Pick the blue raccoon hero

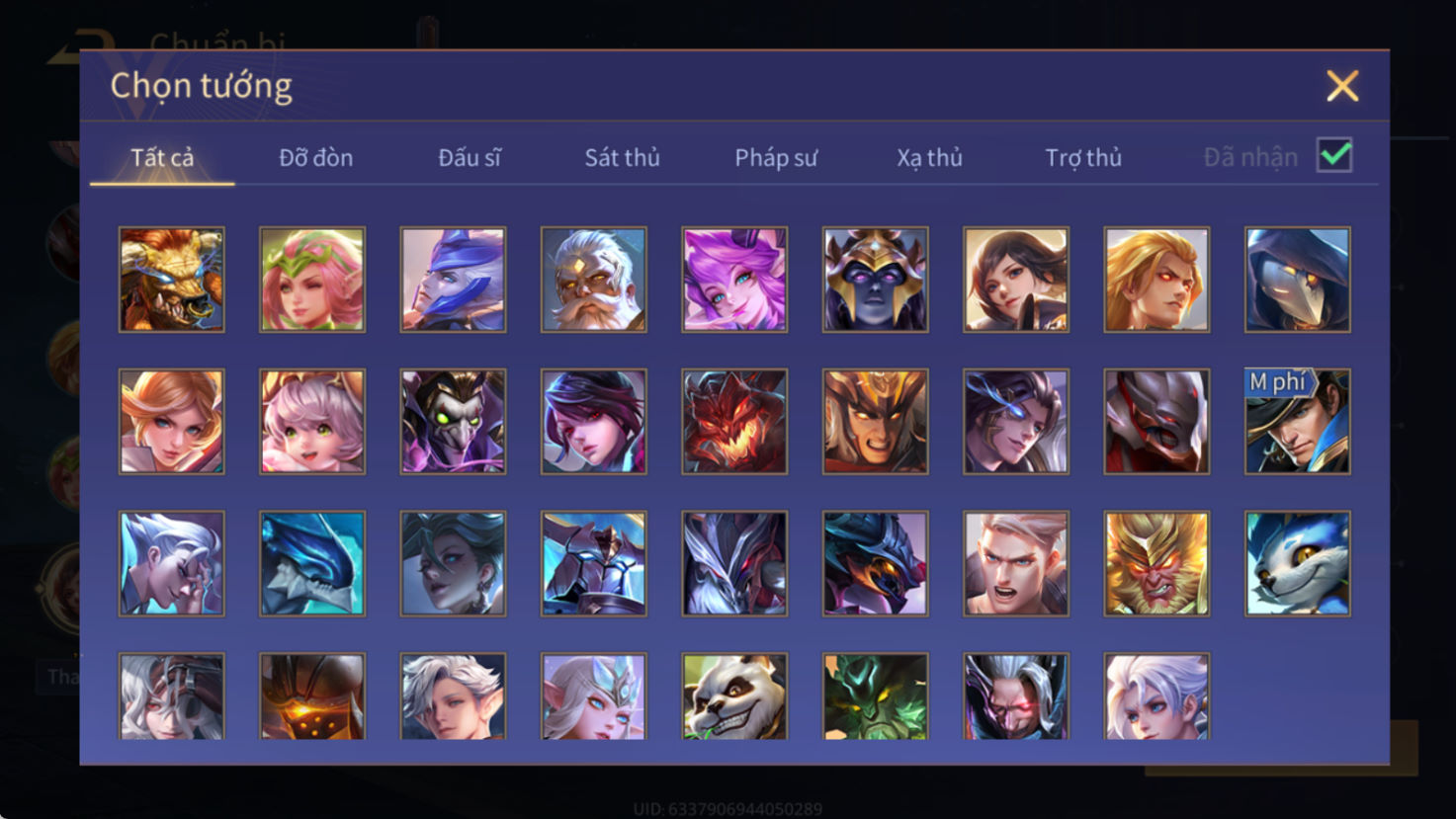[x=1298, y=563]
